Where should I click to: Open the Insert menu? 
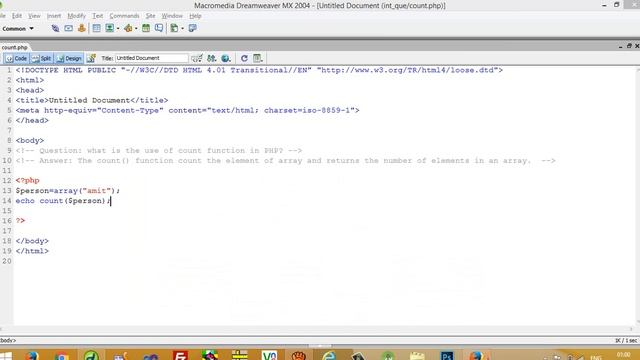(53, 16)
